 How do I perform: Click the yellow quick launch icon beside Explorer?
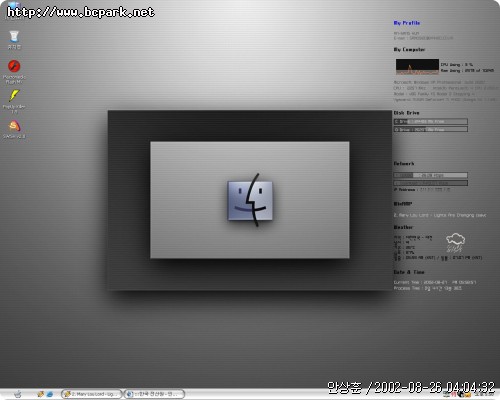tap(41, 394)
